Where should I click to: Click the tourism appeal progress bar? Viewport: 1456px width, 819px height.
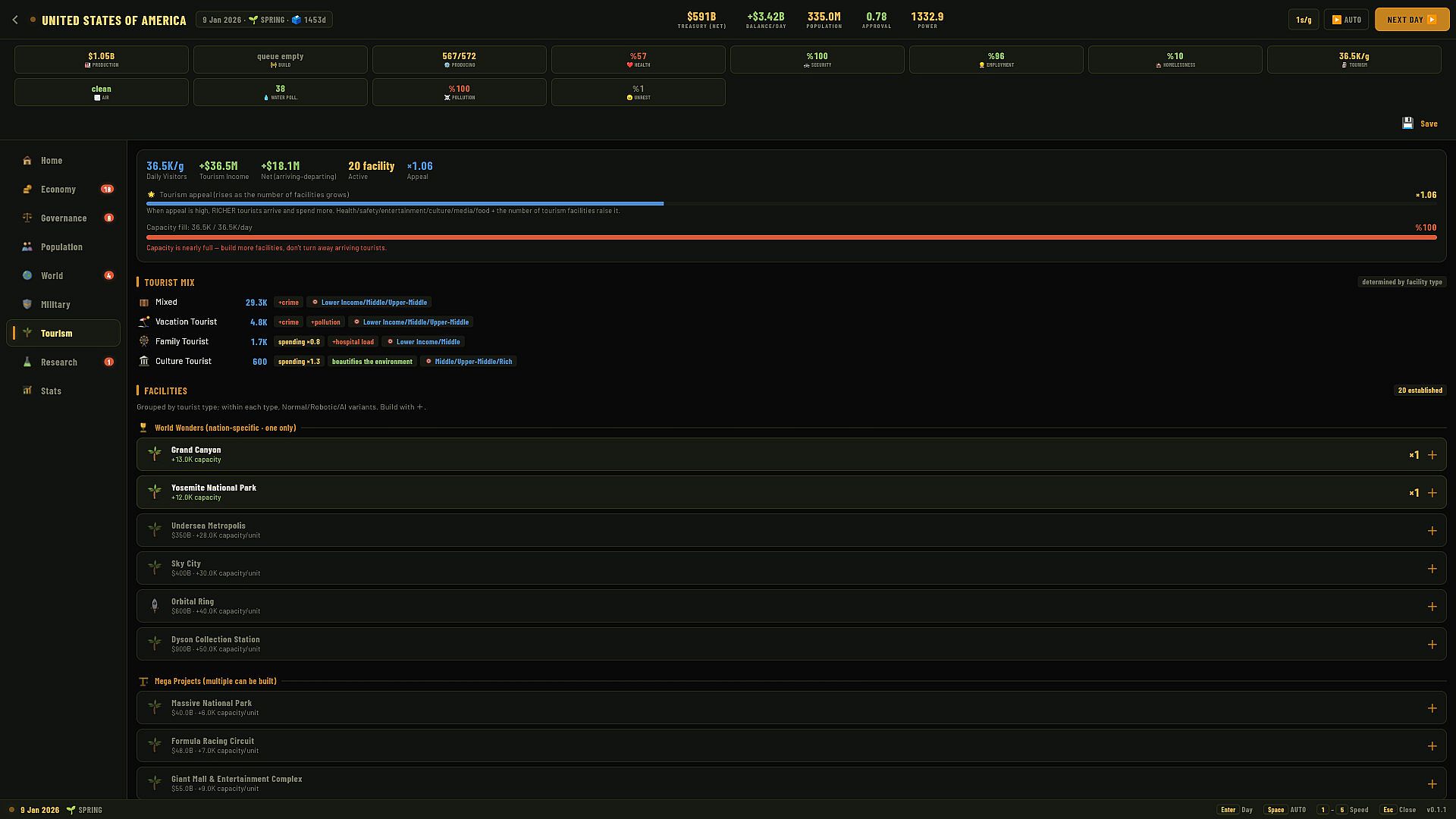coord(792,204)
